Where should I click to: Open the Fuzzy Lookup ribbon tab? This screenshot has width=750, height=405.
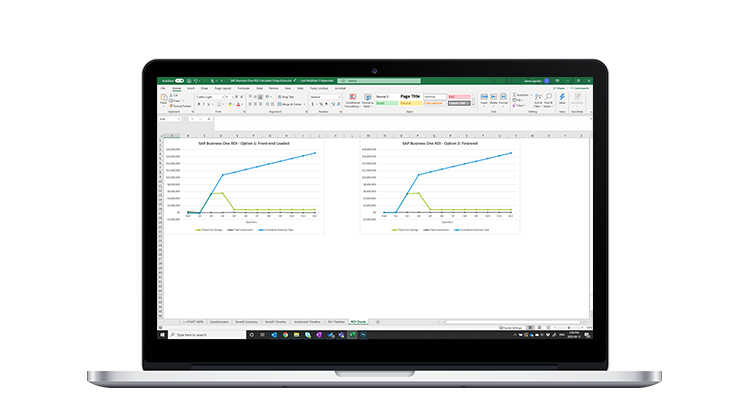319,88
